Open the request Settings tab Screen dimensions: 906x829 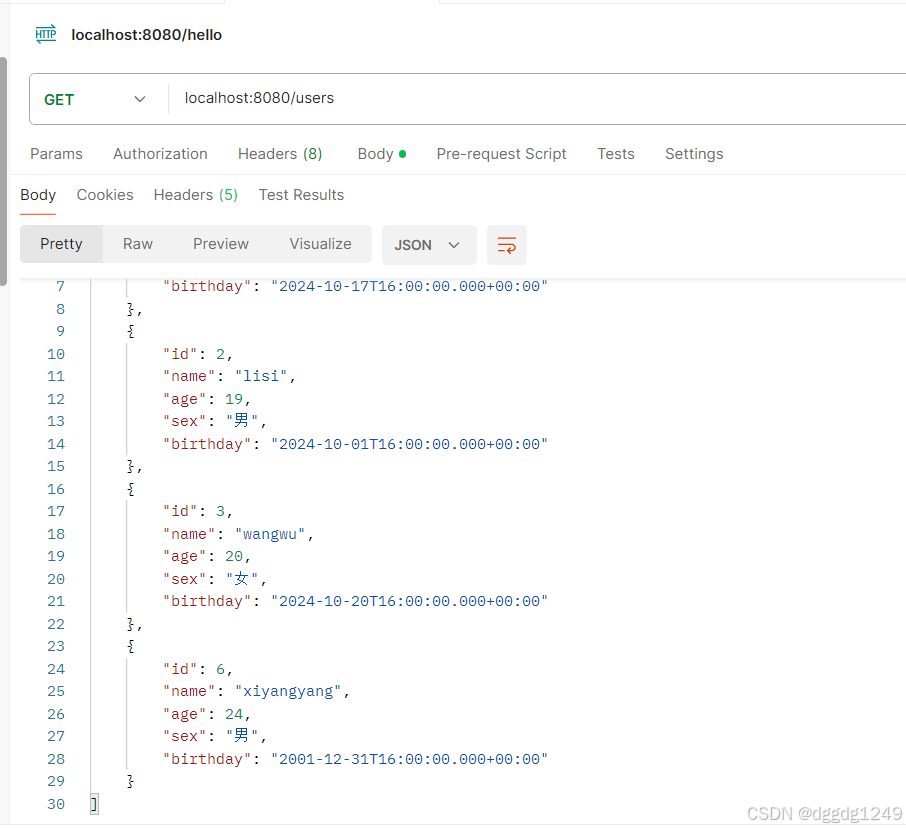(693, 153)
